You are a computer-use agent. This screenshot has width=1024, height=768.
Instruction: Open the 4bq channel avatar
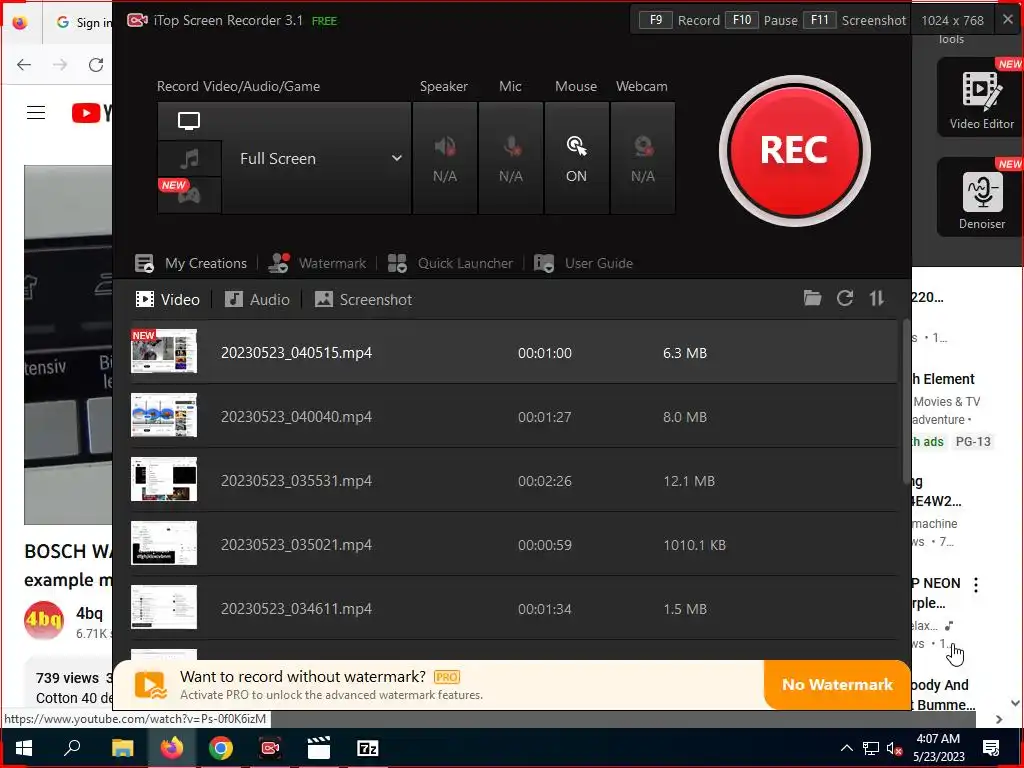click(x=44, y=620)
